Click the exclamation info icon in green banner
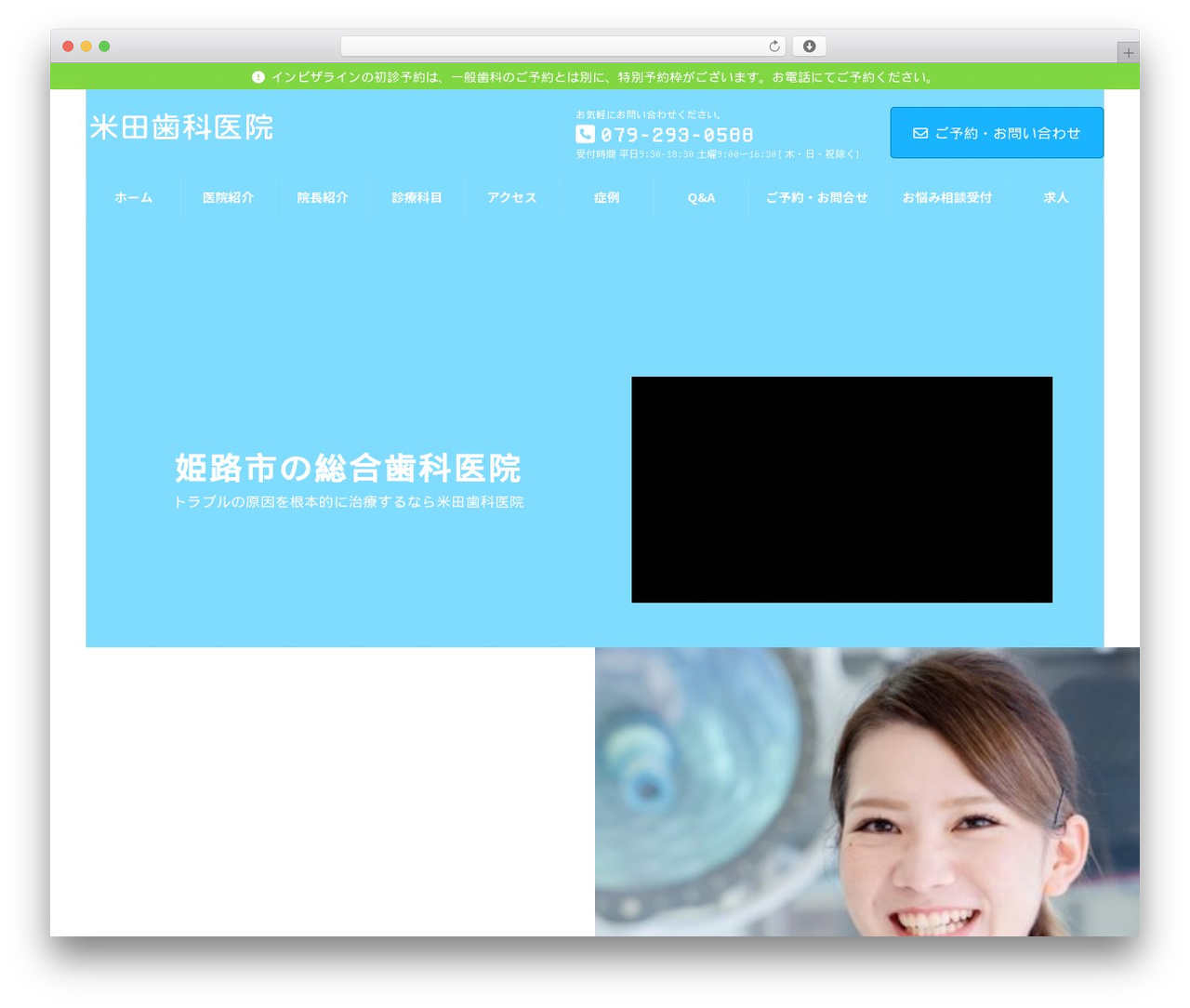 coord(258,77)
